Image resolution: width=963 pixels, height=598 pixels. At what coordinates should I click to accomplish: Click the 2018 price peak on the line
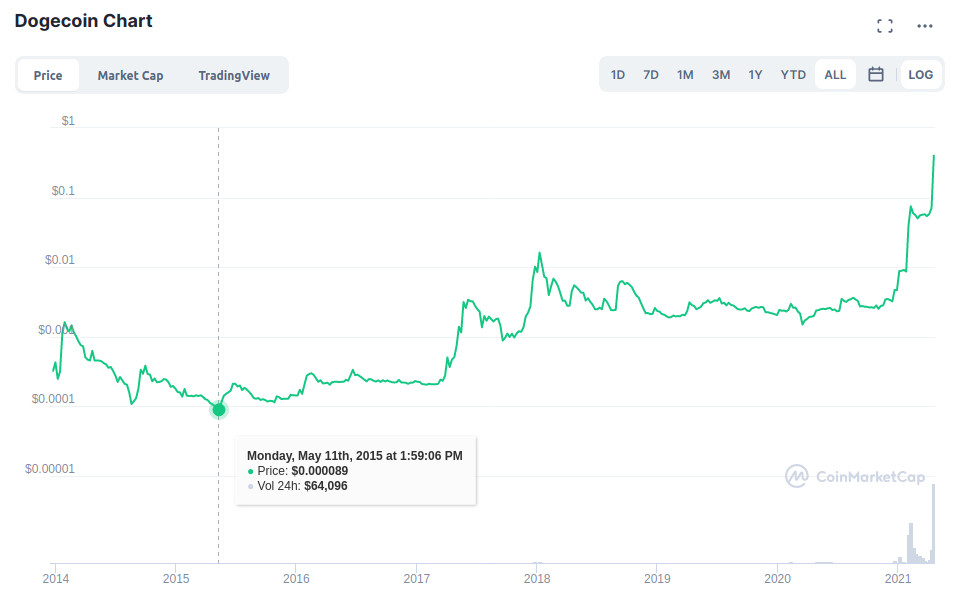click(x=539, y=253)
